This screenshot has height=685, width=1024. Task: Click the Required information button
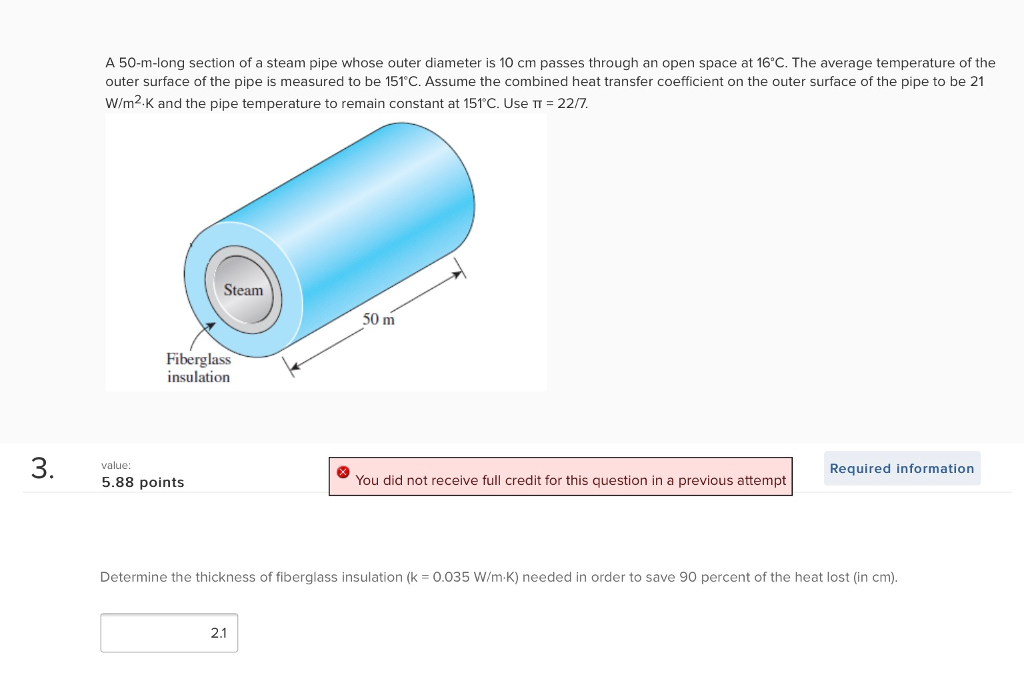coord(900,468)
